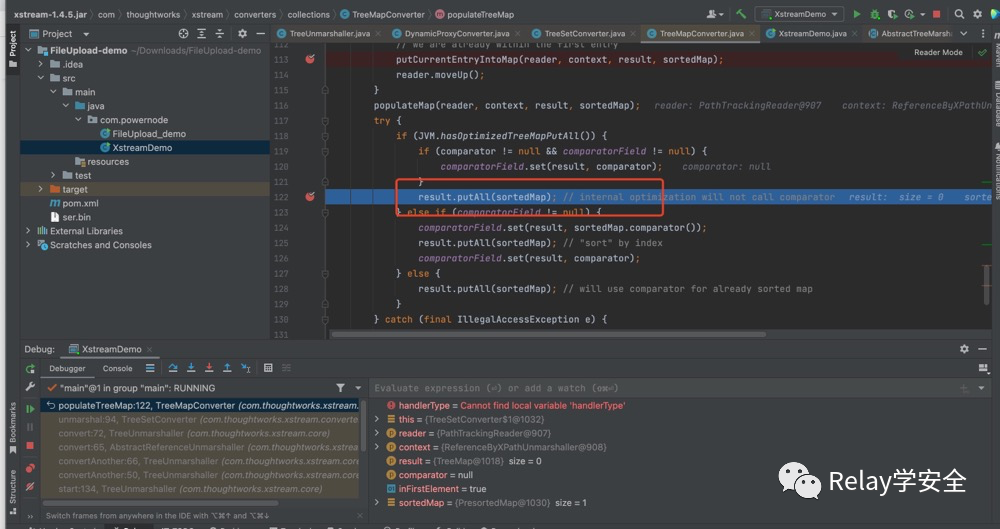1000x529 pixels.
Task: Click Force Step Into red arrow
Action: (209, 368)
